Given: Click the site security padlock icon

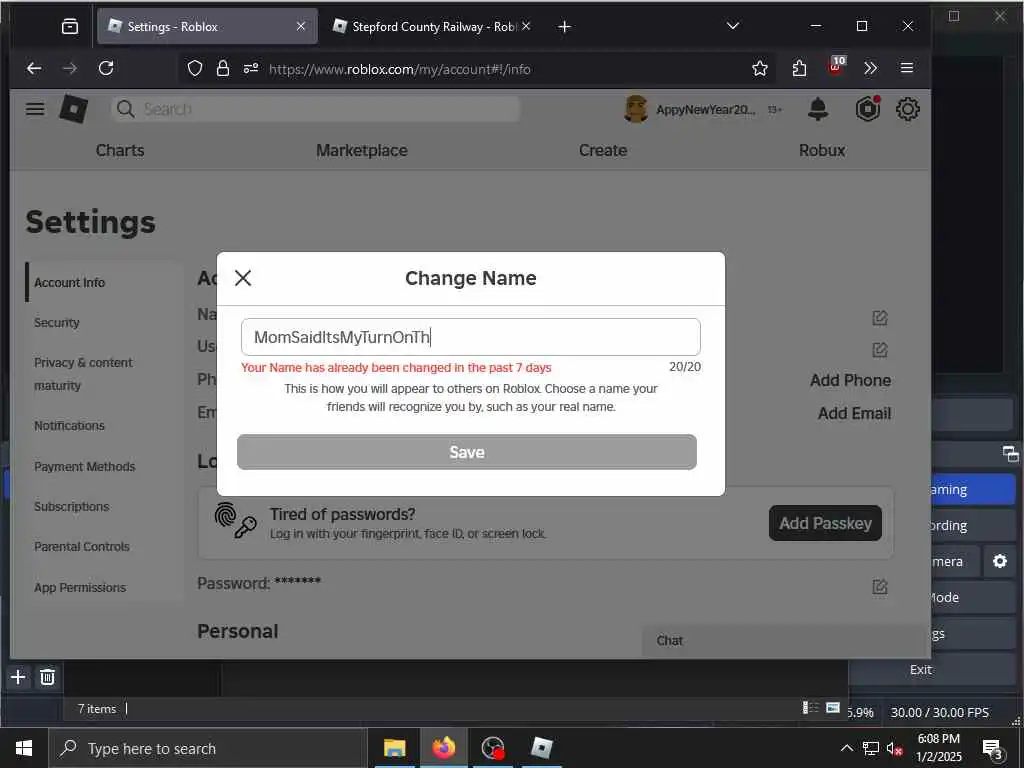Looking at the screenshot, I should pos(223,69).
